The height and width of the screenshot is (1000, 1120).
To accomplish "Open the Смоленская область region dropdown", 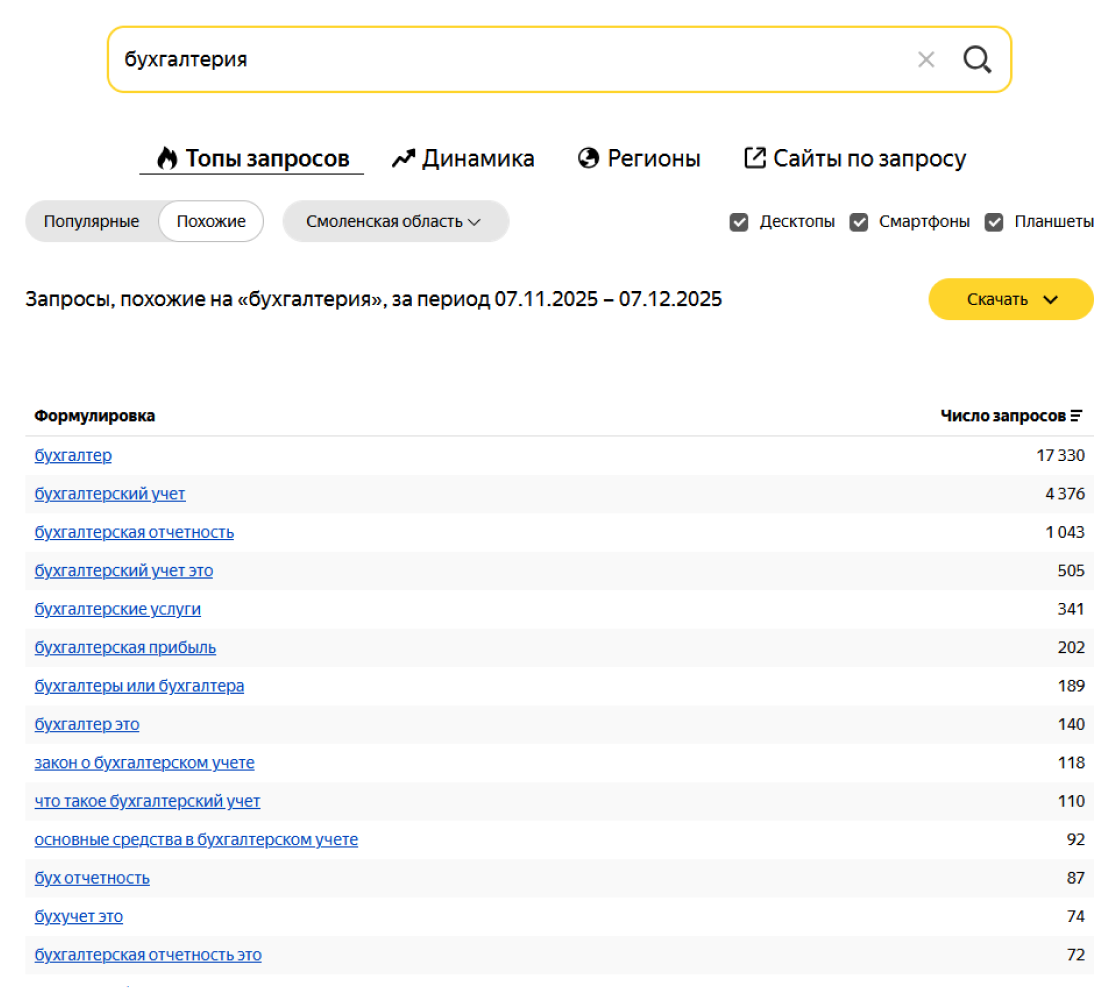I will tap(396, 221).
